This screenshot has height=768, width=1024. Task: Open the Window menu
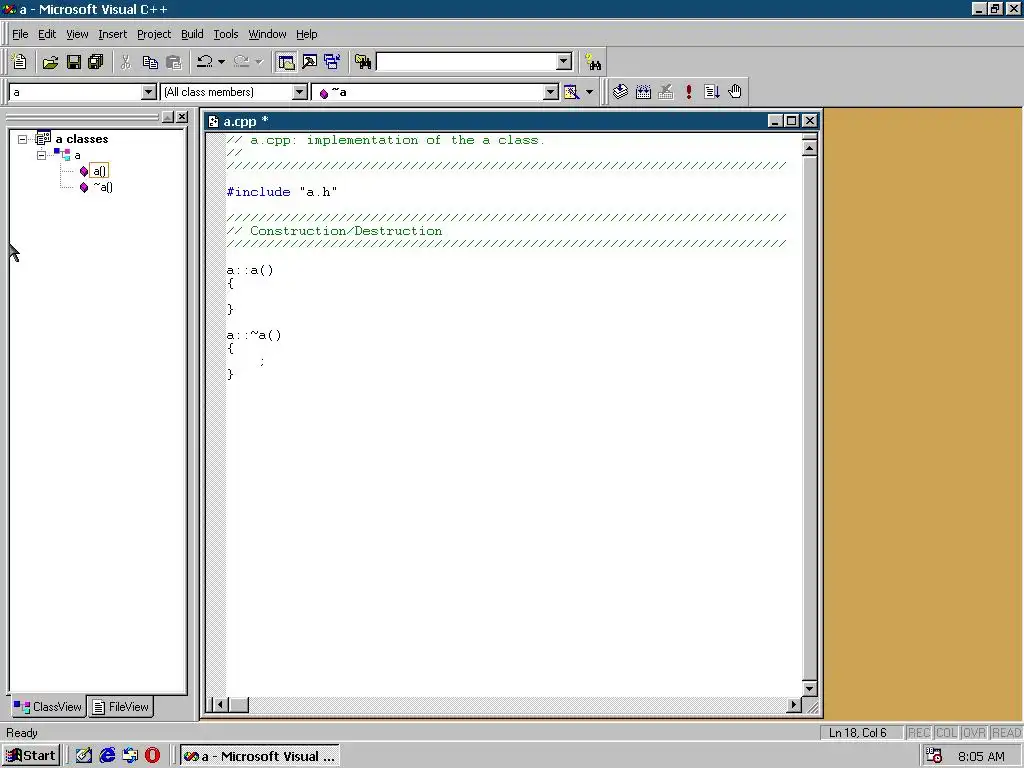[x=267, y=34]
